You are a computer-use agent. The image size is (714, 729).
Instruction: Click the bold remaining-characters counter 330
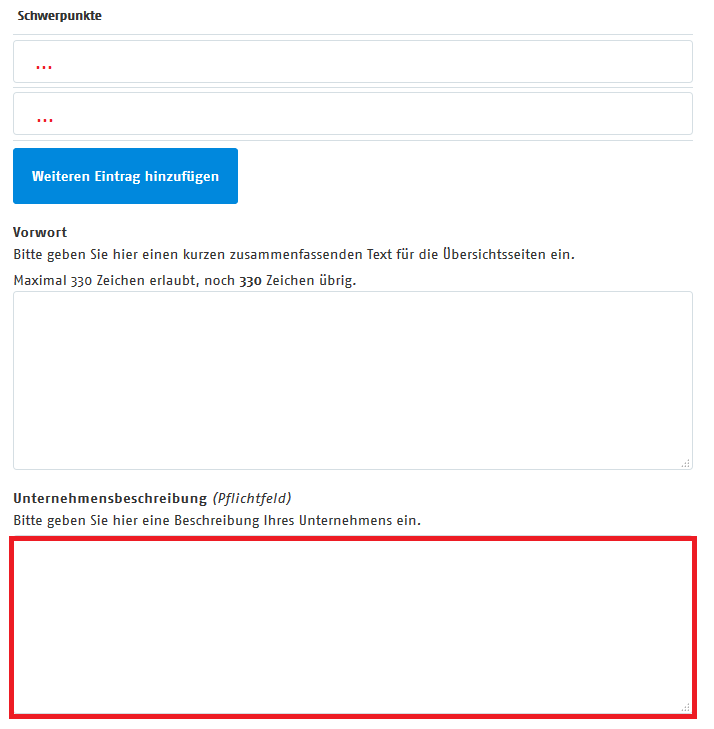pos(251,281)
